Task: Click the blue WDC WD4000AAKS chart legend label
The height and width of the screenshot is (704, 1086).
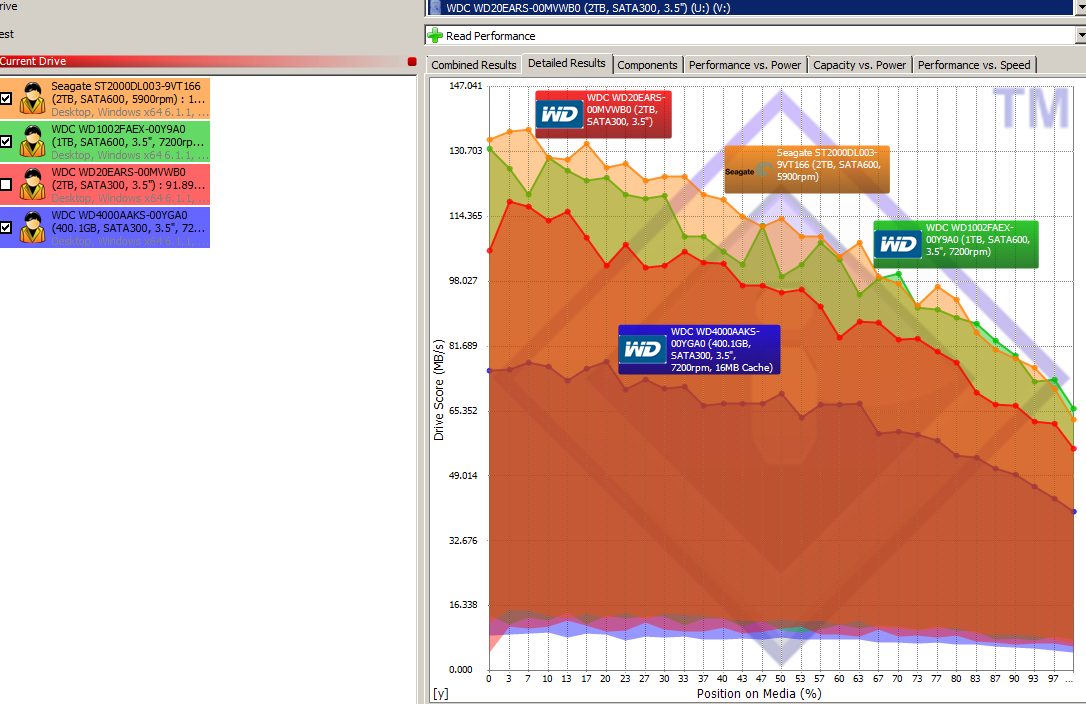Action: pyautogui.click(x=700, y=349)
